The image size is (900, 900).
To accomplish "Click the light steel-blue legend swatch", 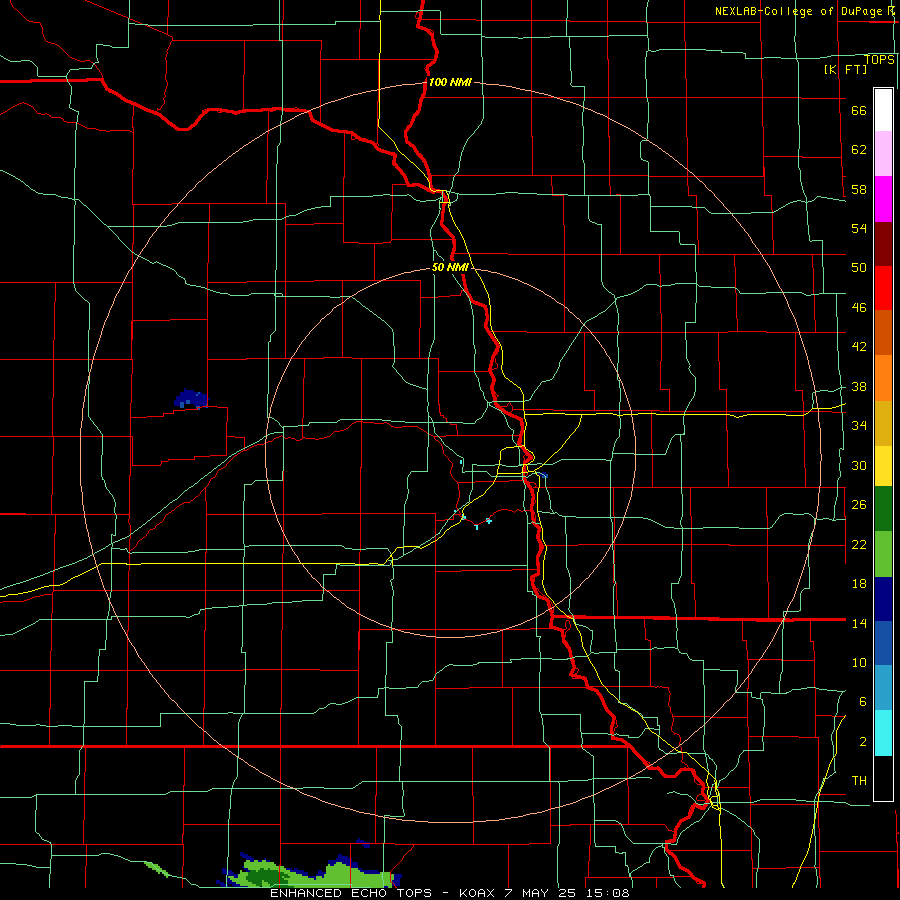I will [883, 688].
